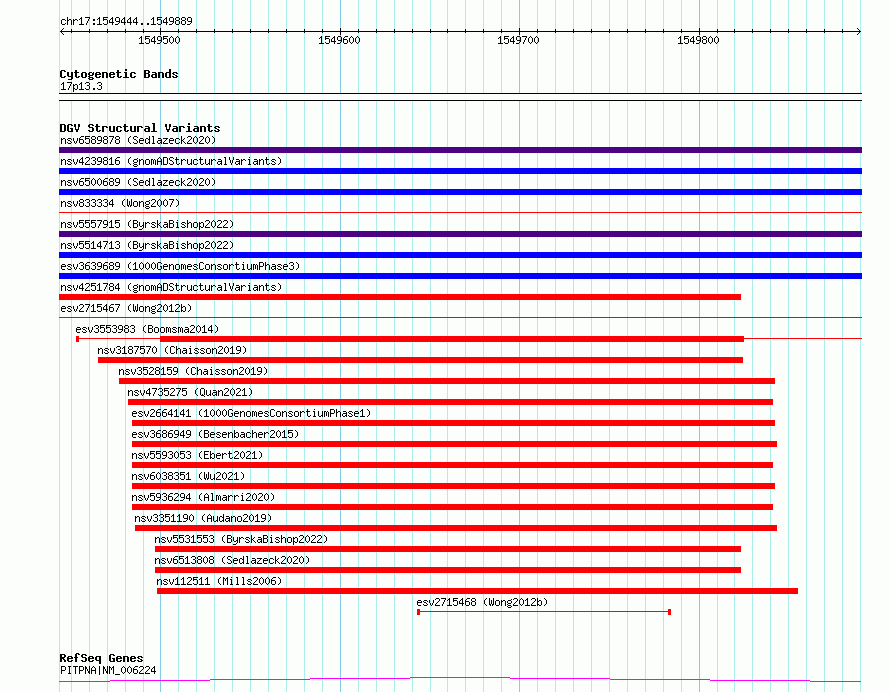Click the blue bar under esv3639689
The image size is (890, 692).
460,276
